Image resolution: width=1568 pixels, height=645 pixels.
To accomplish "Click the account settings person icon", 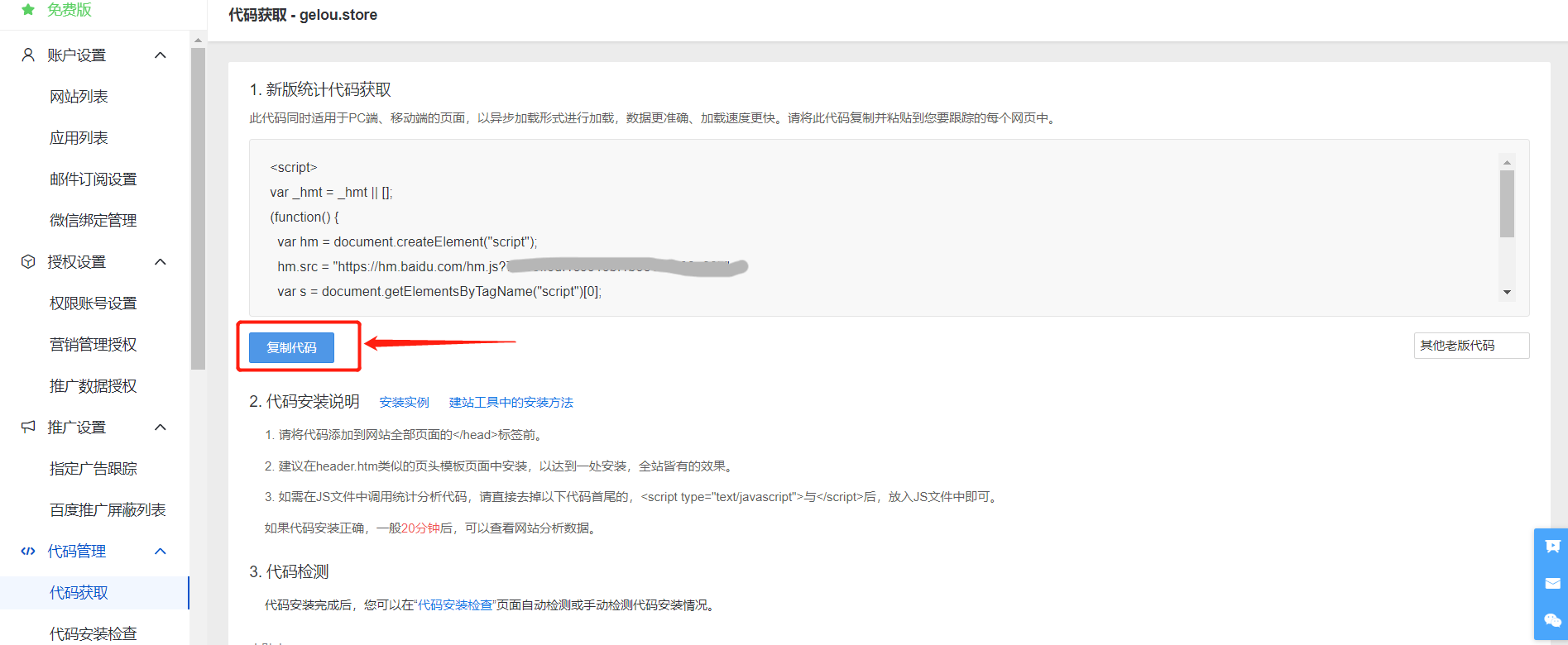I will point(28,55).
